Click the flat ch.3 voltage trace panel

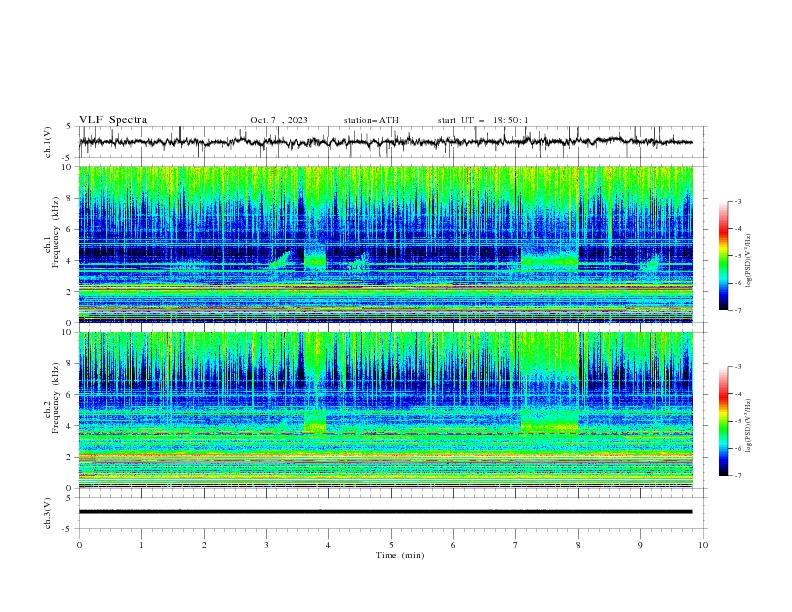point(391,513)
